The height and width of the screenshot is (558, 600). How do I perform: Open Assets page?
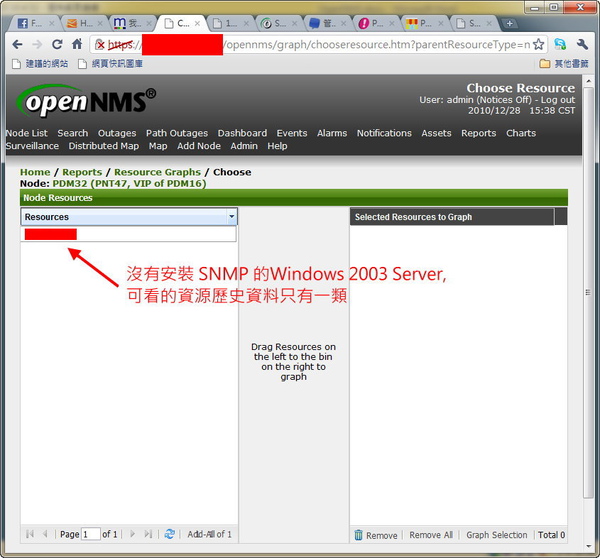[x=436, y=133]
